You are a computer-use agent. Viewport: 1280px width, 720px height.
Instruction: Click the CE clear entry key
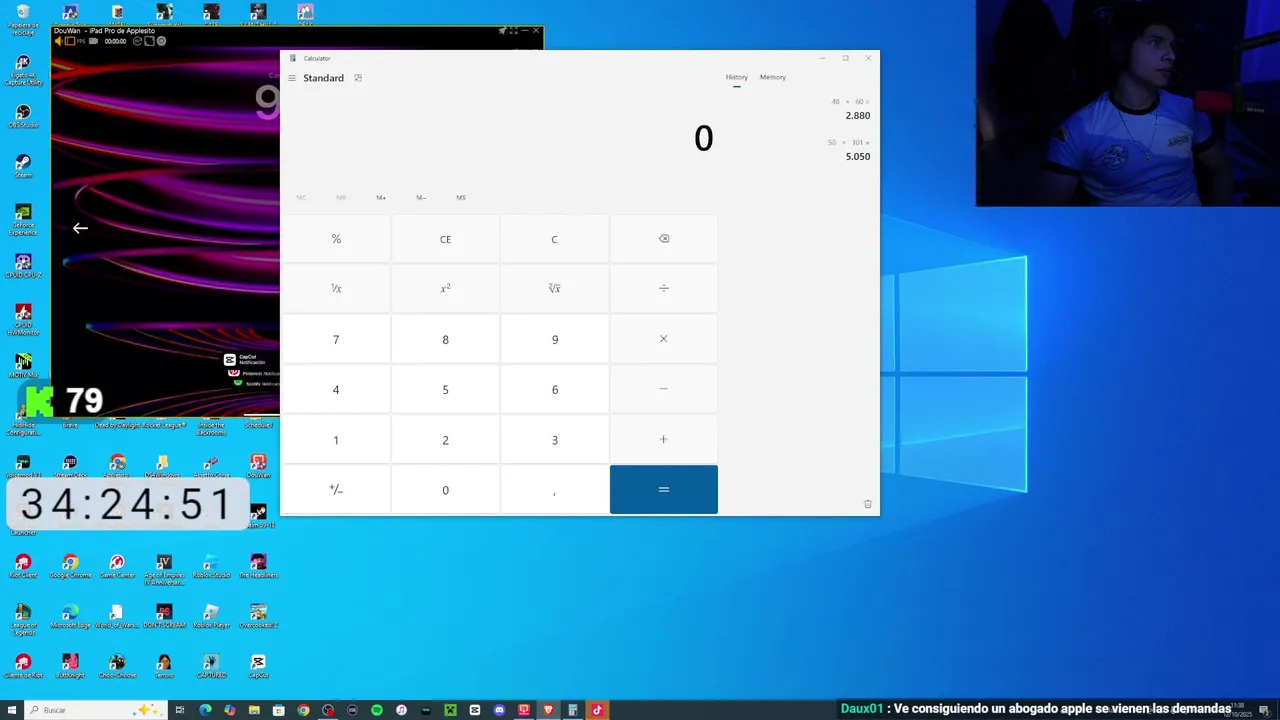pos(445,239)
